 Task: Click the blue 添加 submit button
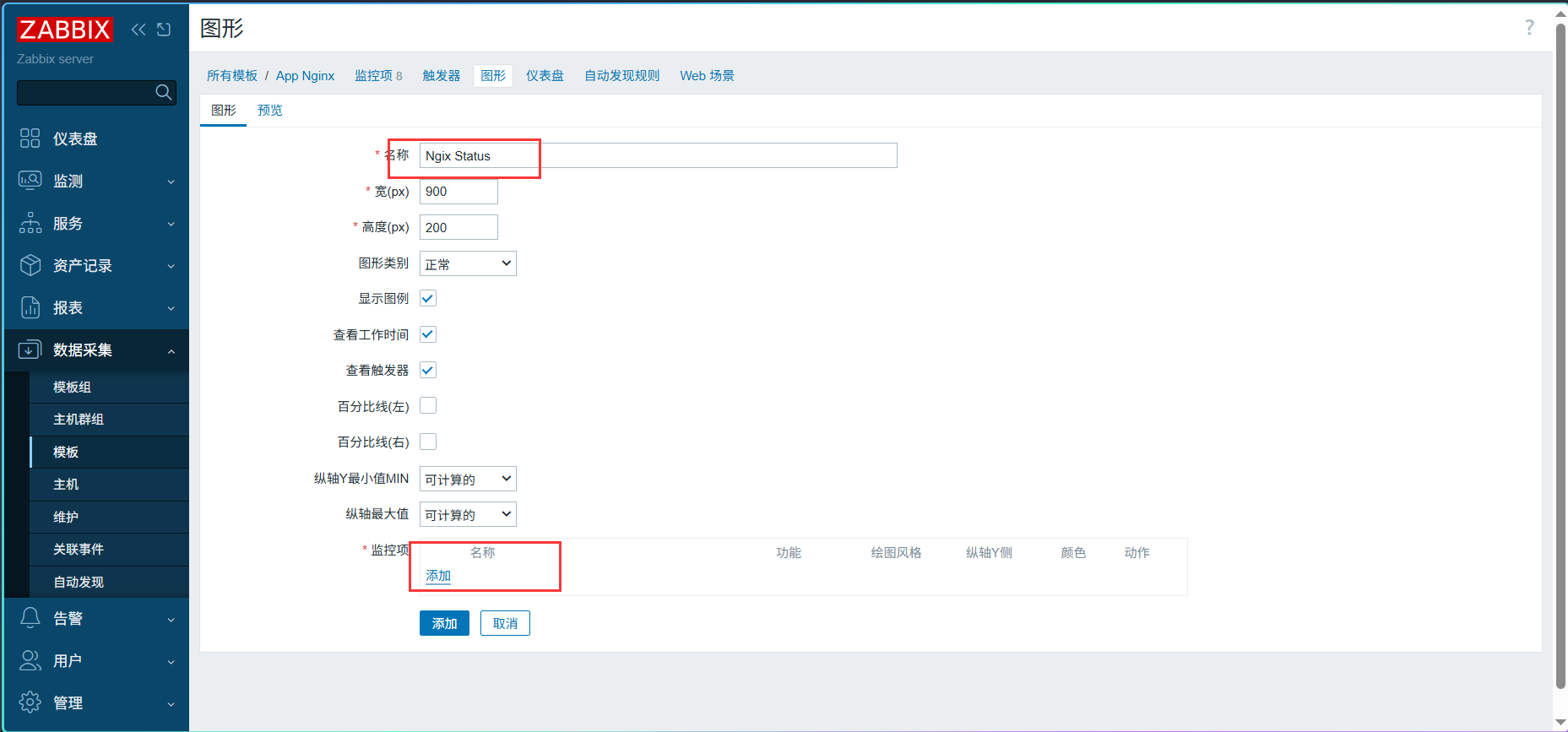click(444, 623)
